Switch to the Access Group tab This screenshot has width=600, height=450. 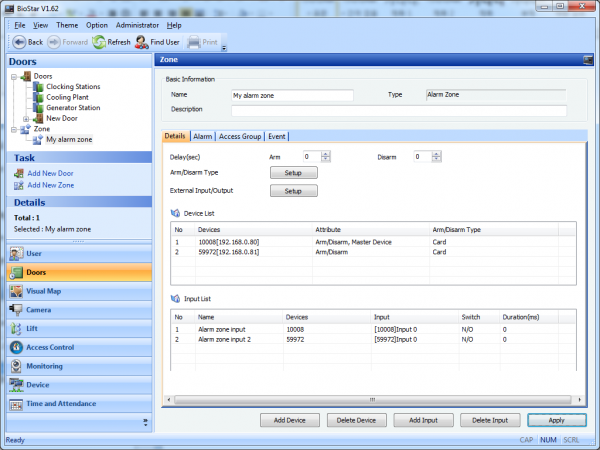click(240, 136)
